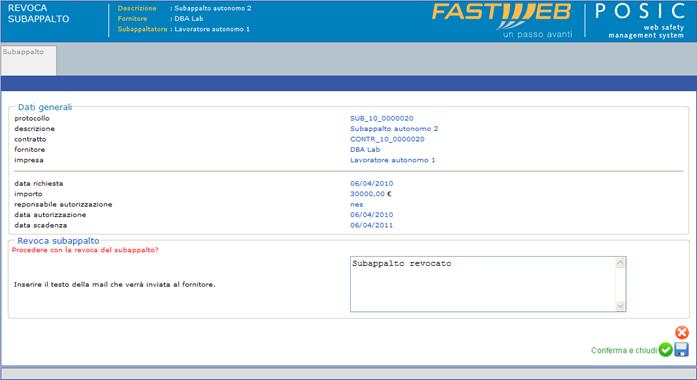The width and height of the screenshot is (697, 380).
Task: Click the red cancel X icon
Action: 681,332
